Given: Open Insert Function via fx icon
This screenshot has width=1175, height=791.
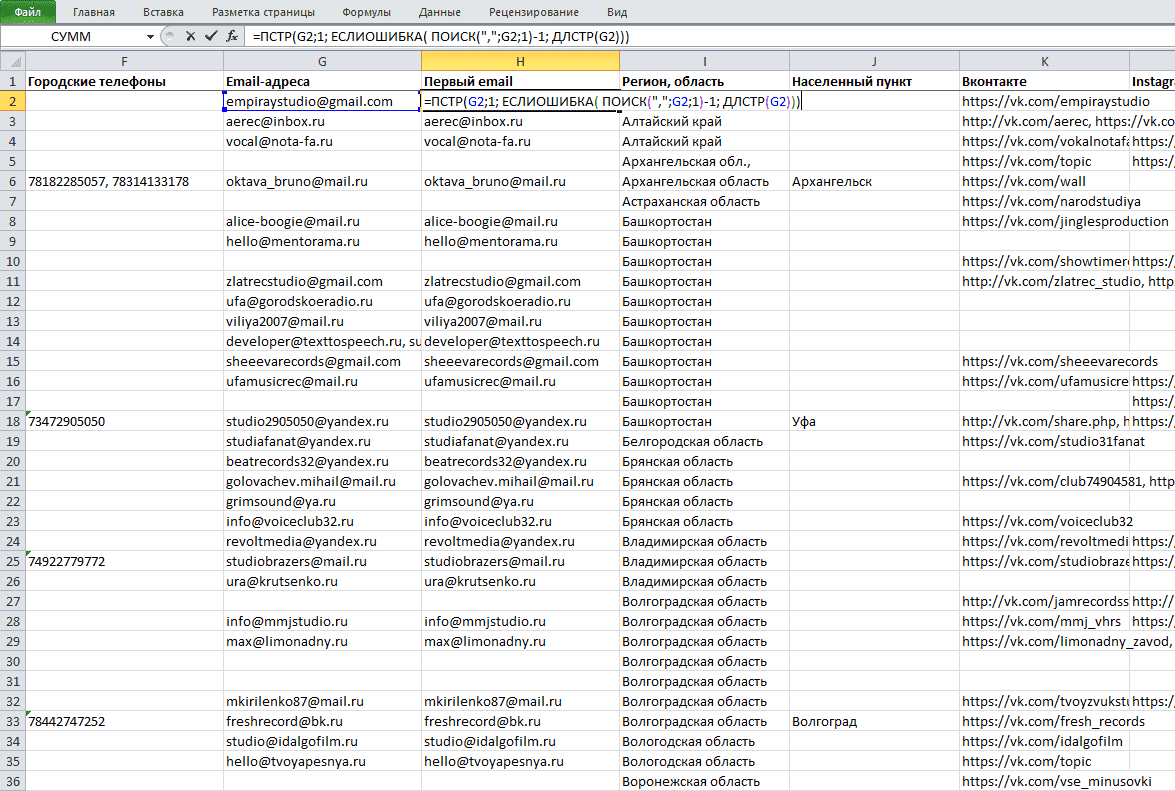Looking at the screenshot, I should 232,36.
